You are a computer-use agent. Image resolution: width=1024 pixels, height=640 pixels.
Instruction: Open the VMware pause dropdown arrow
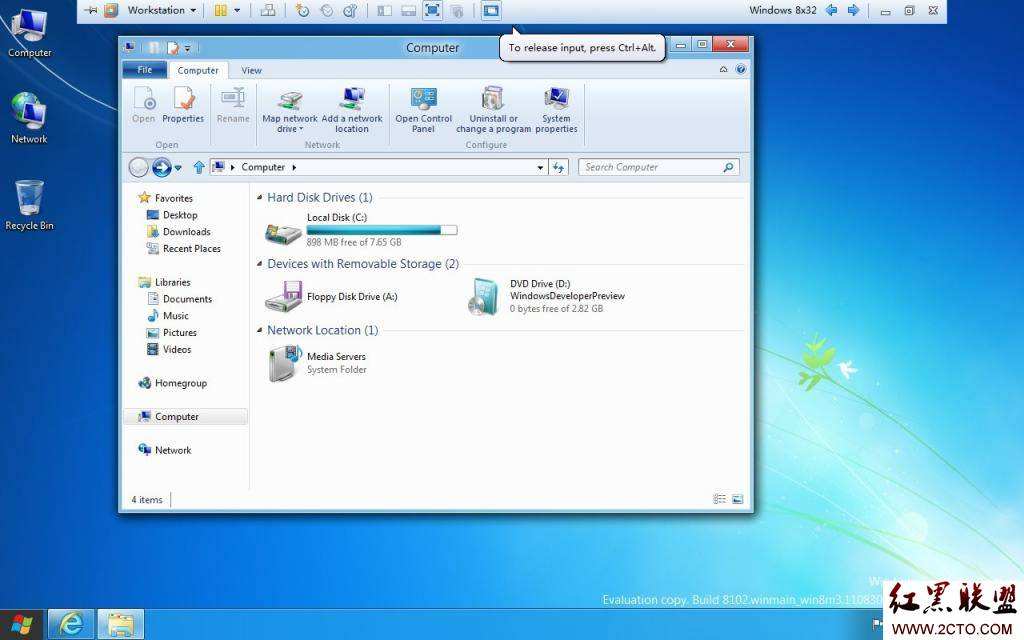coord(237,10)
